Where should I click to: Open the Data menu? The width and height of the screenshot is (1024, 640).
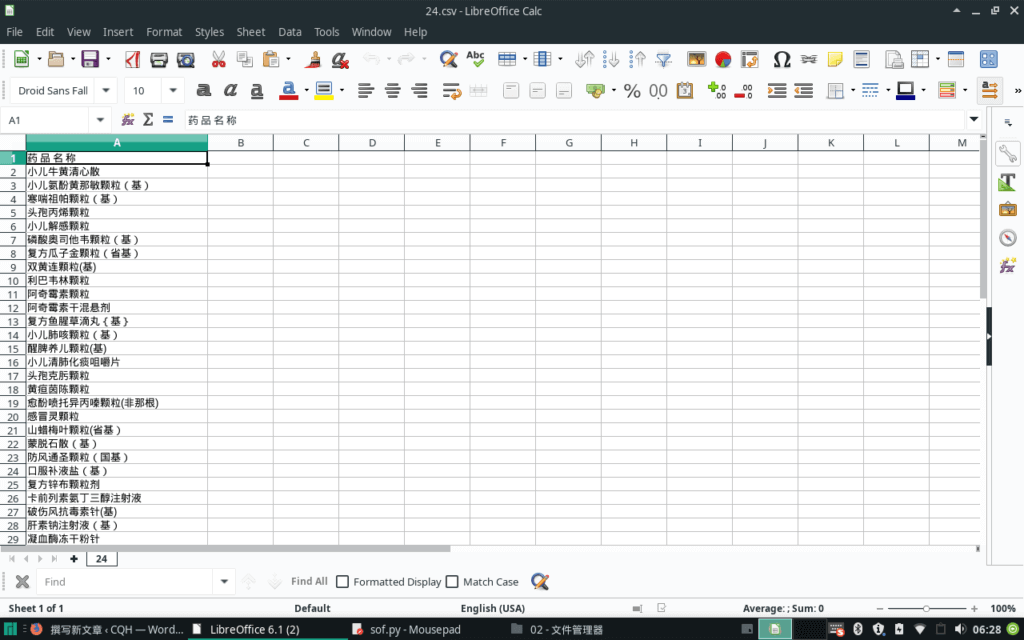pyautogui.click(x=290, y=32)
